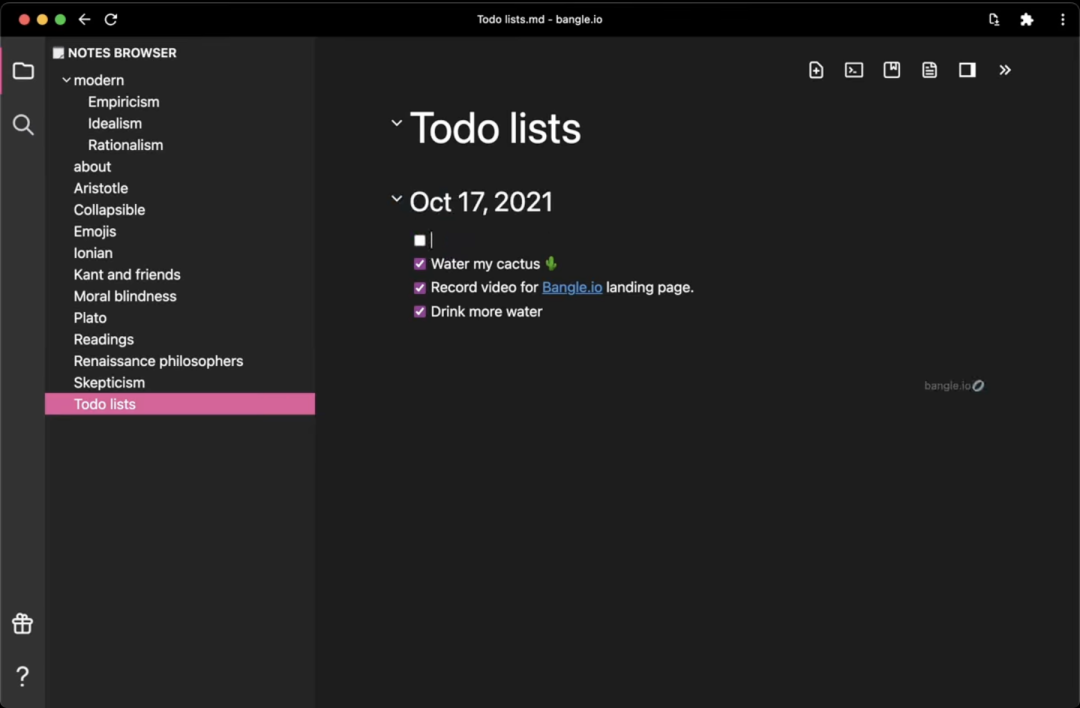Check the empty todo checkbox

pyautogui.click(x=419, y=240)
